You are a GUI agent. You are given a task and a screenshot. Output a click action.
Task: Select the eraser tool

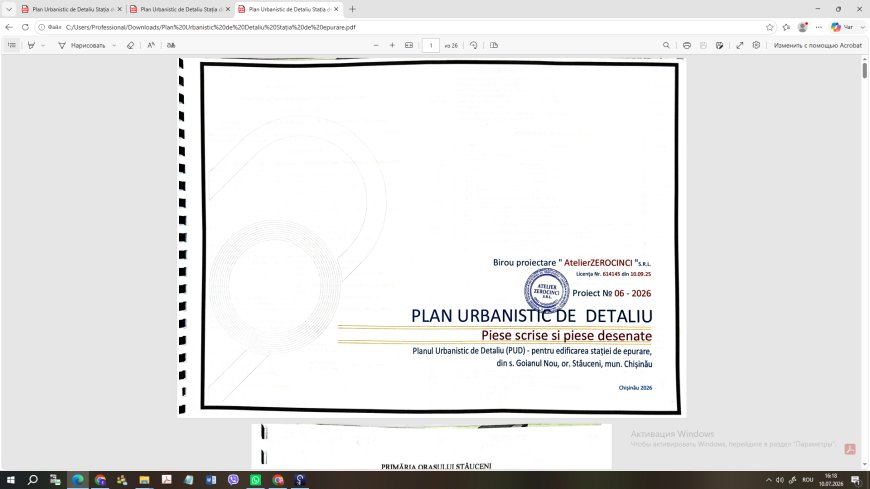(130, 46)
